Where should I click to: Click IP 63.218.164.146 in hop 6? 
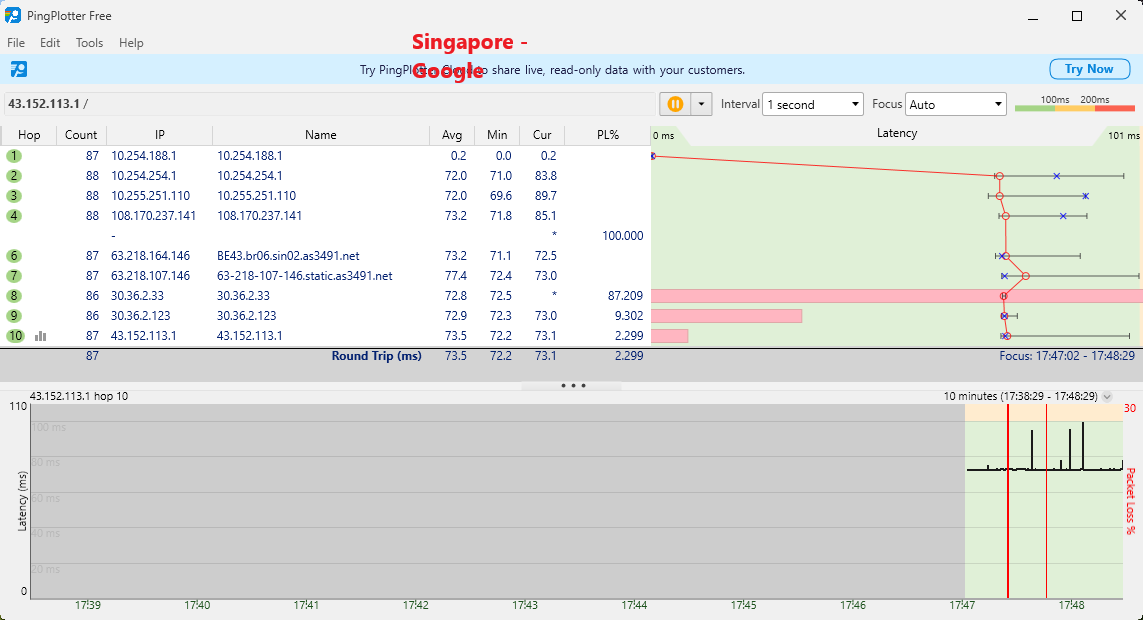point(151,256)
